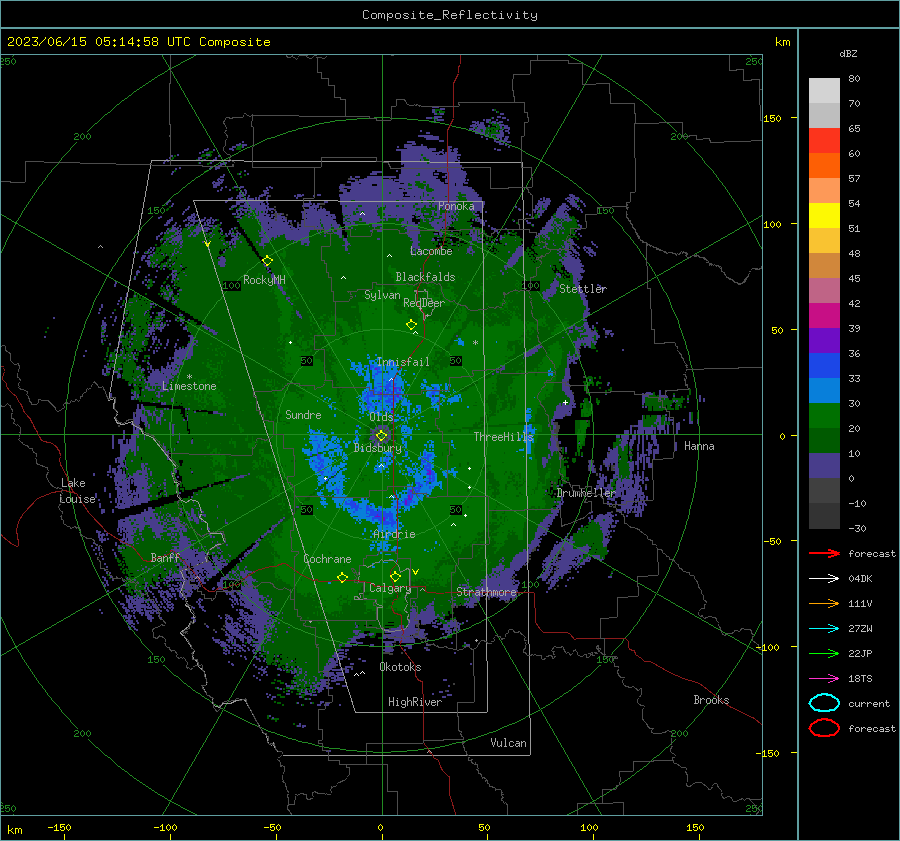
Task: Click the Didsbury city label
Action: 378,448
